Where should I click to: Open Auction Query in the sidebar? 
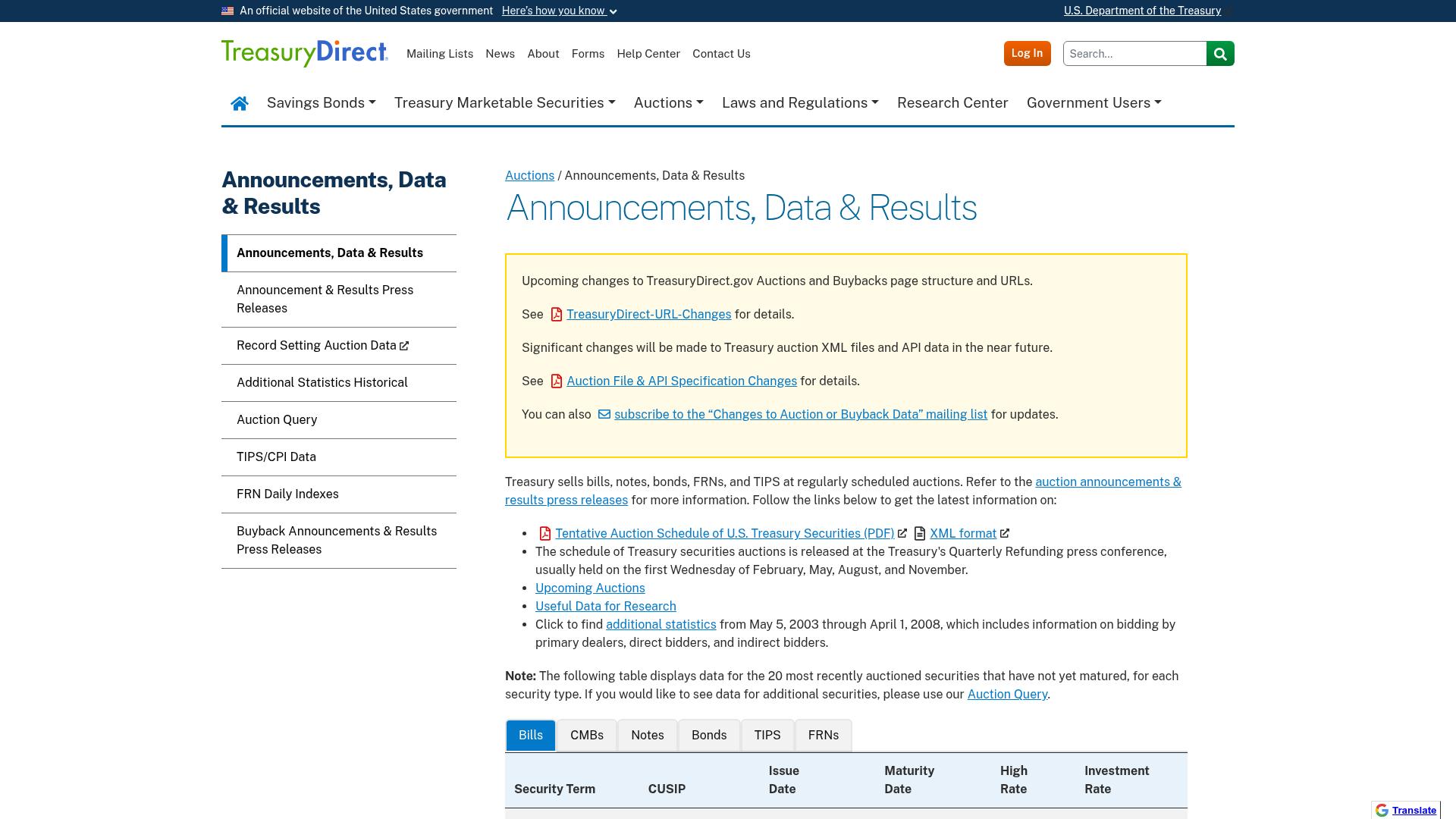(x=339, y=420)
